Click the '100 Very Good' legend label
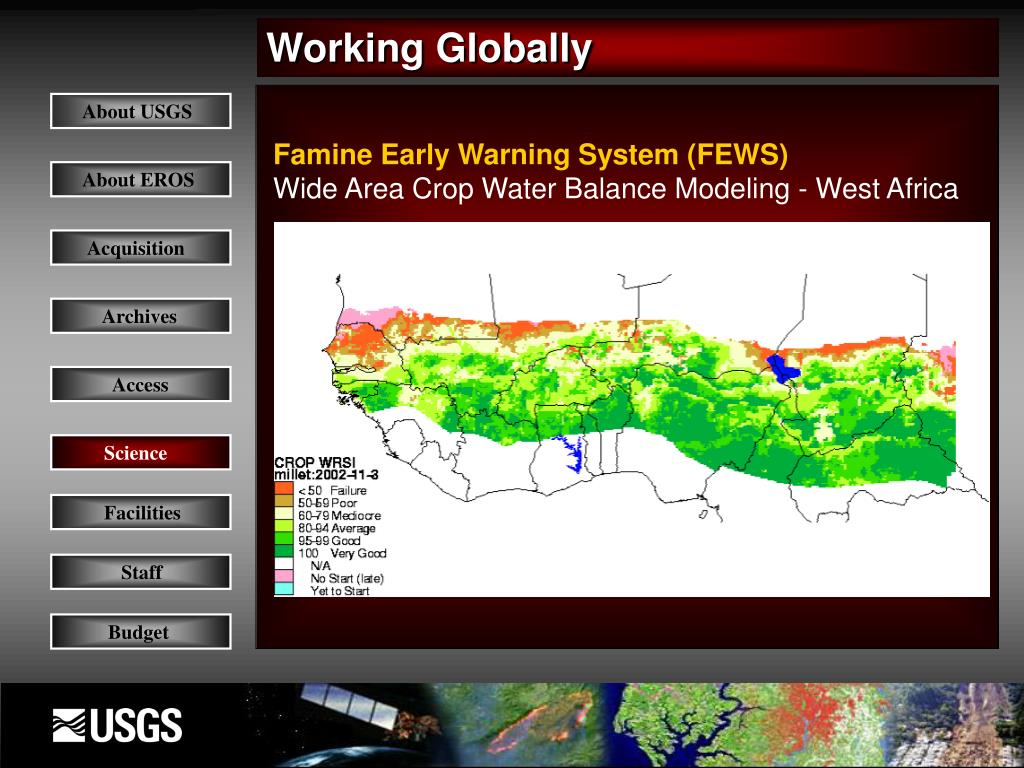The image size is (1024, 768). (342, 553)
